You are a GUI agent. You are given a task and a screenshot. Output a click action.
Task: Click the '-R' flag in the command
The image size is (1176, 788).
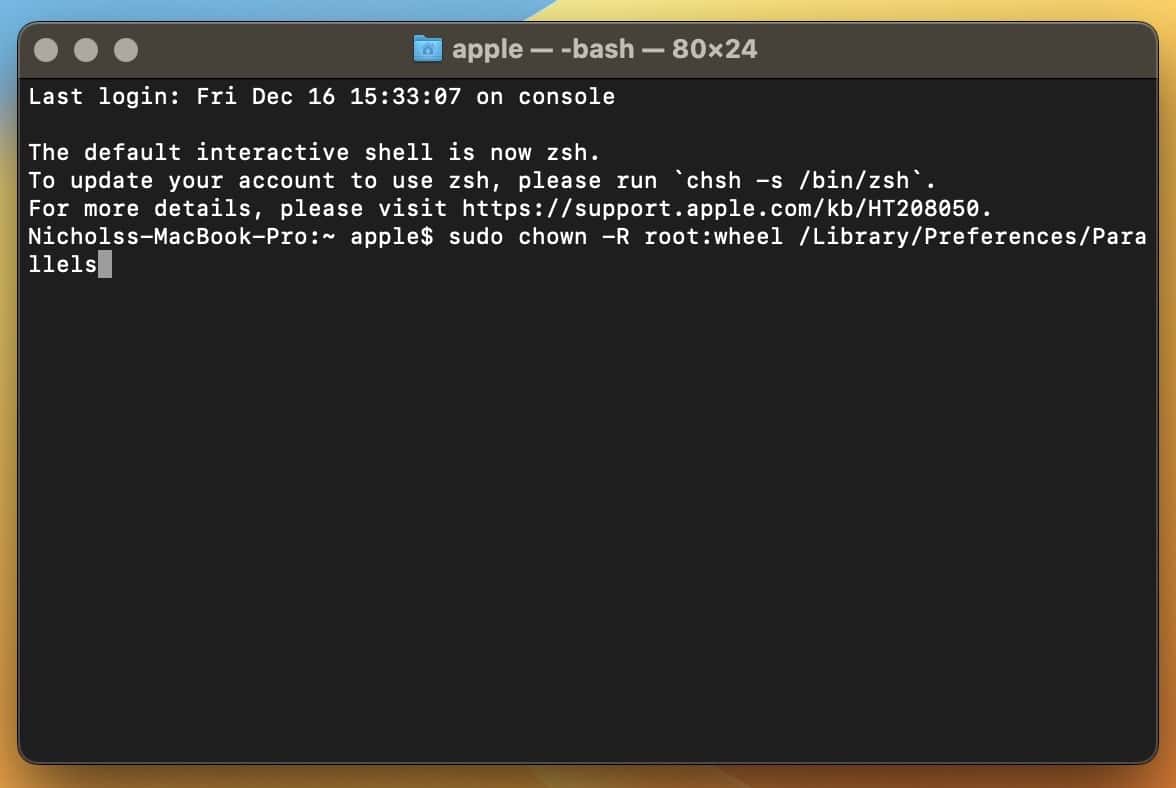(x=614, y=237)
